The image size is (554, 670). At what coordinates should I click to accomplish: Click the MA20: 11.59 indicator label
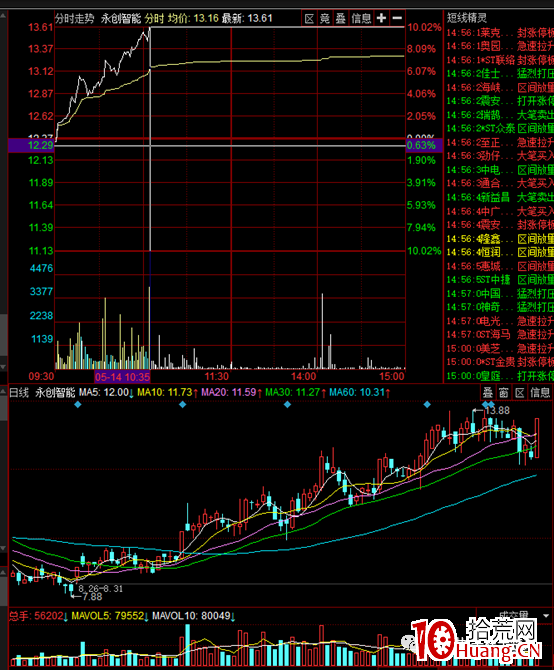pyautogui.click(x=232, y=393)
